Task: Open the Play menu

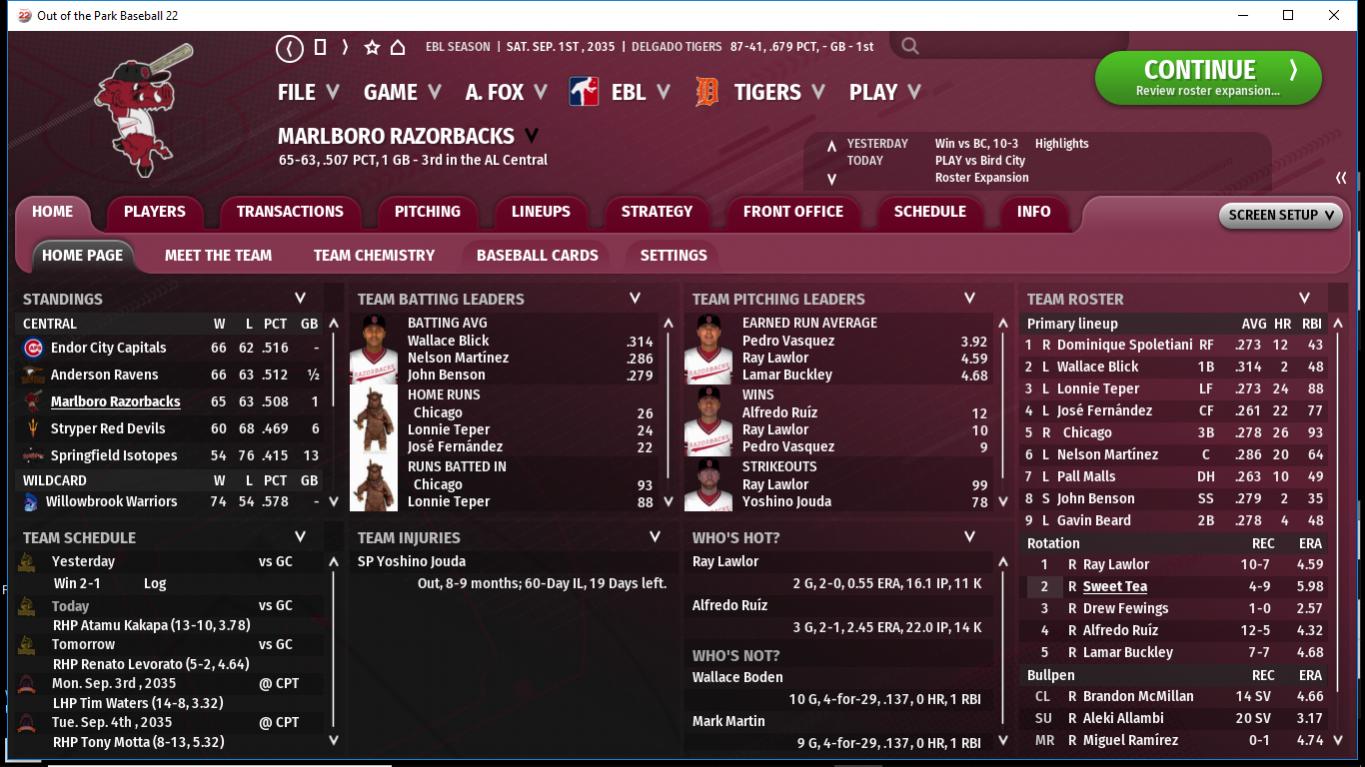Action: tap(884, 92)
